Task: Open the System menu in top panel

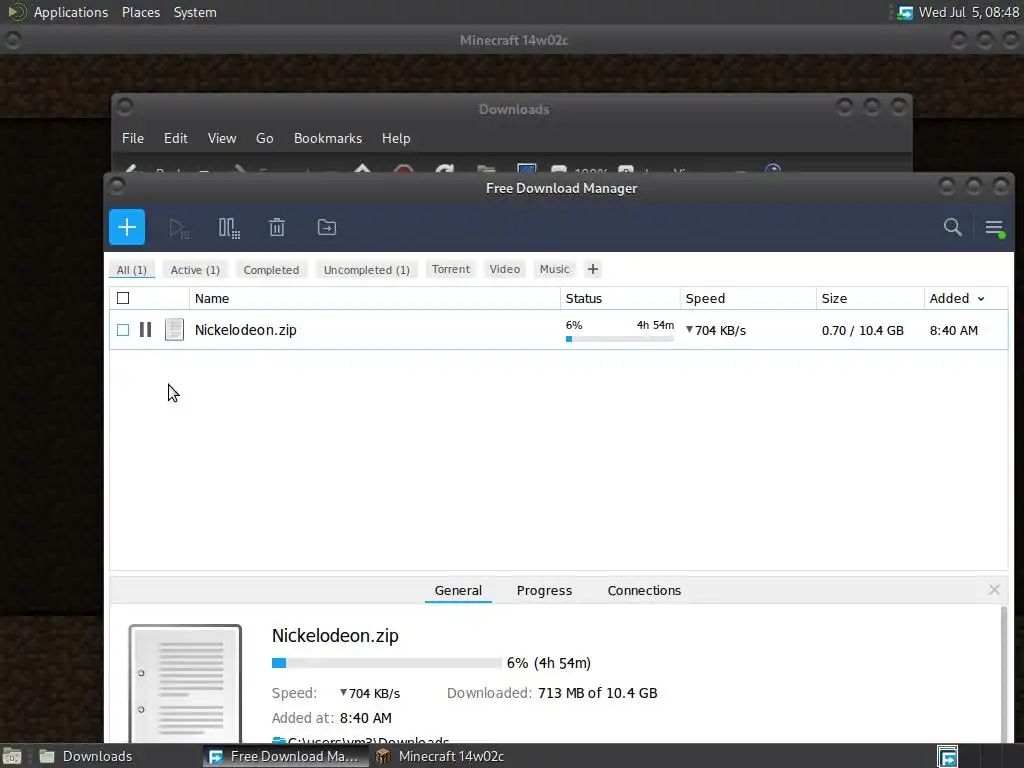Action: [x=195, y=12]
